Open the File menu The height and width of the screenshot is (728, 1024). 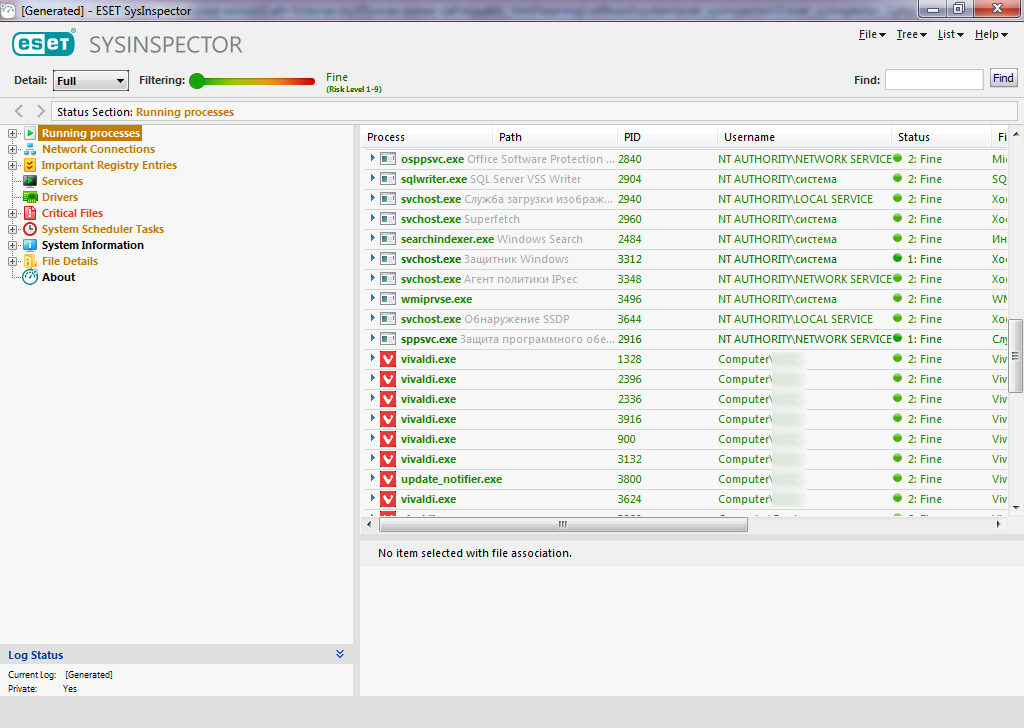tap(871, 35)
